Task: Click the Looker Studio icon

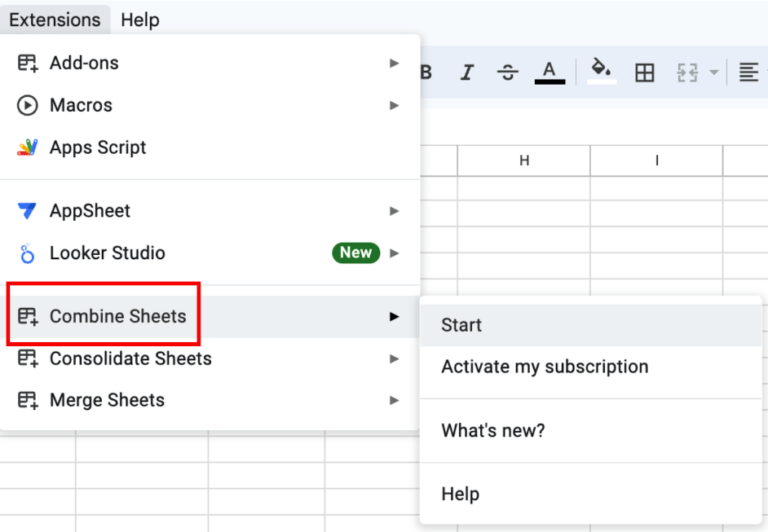Action: point(28,253)
